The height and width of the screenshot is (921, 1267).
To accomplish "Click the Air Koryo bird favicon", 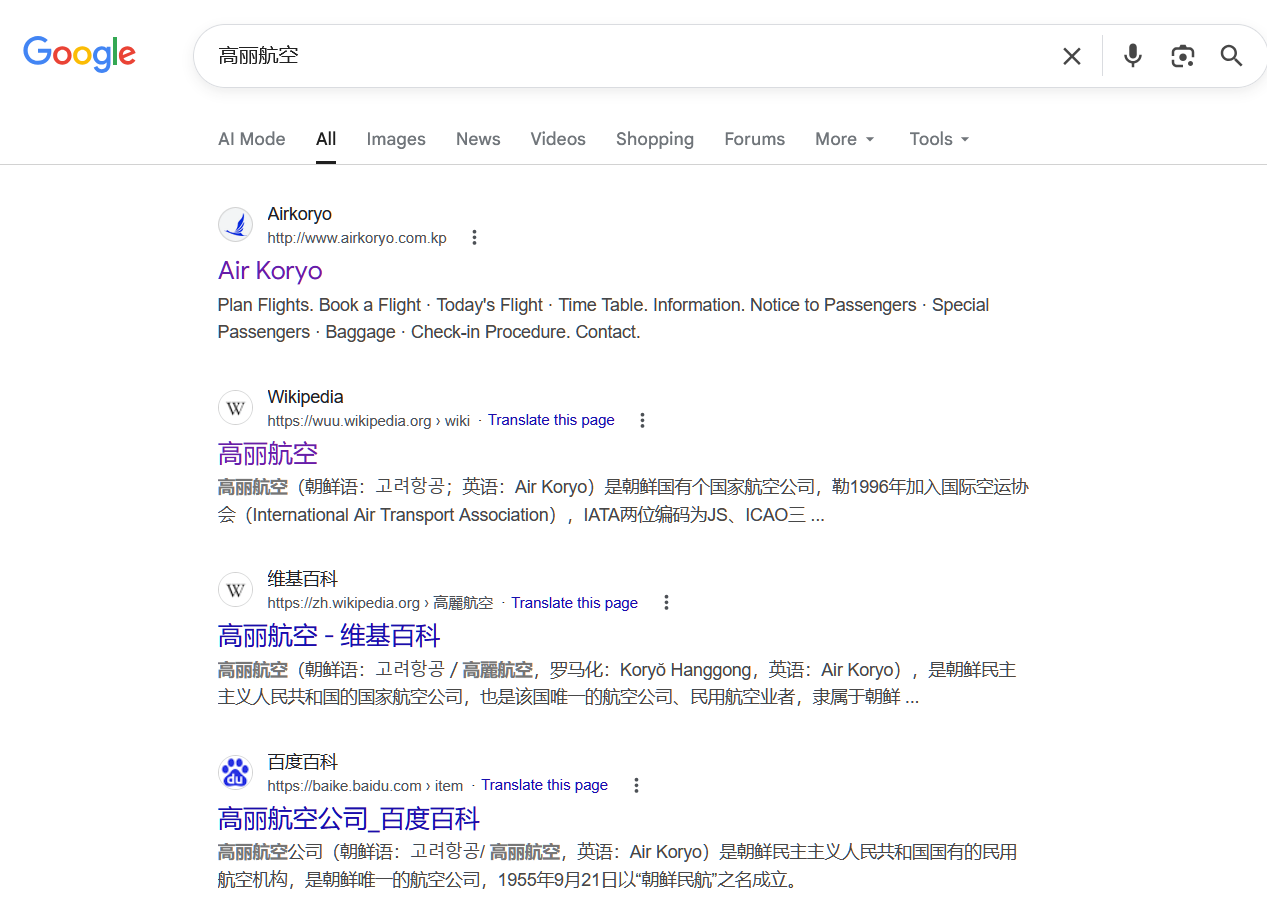I will click(x=236, y=225).
